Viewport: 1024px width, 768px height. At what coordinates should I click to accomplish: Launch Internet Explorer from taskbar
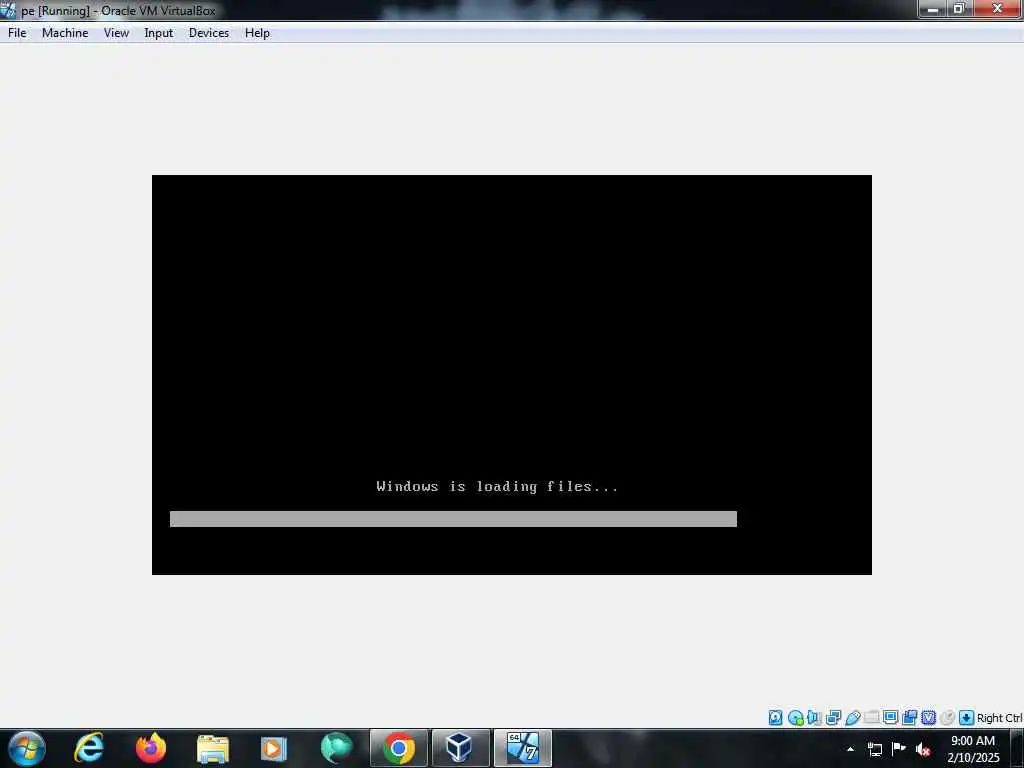tap(89, 748)
